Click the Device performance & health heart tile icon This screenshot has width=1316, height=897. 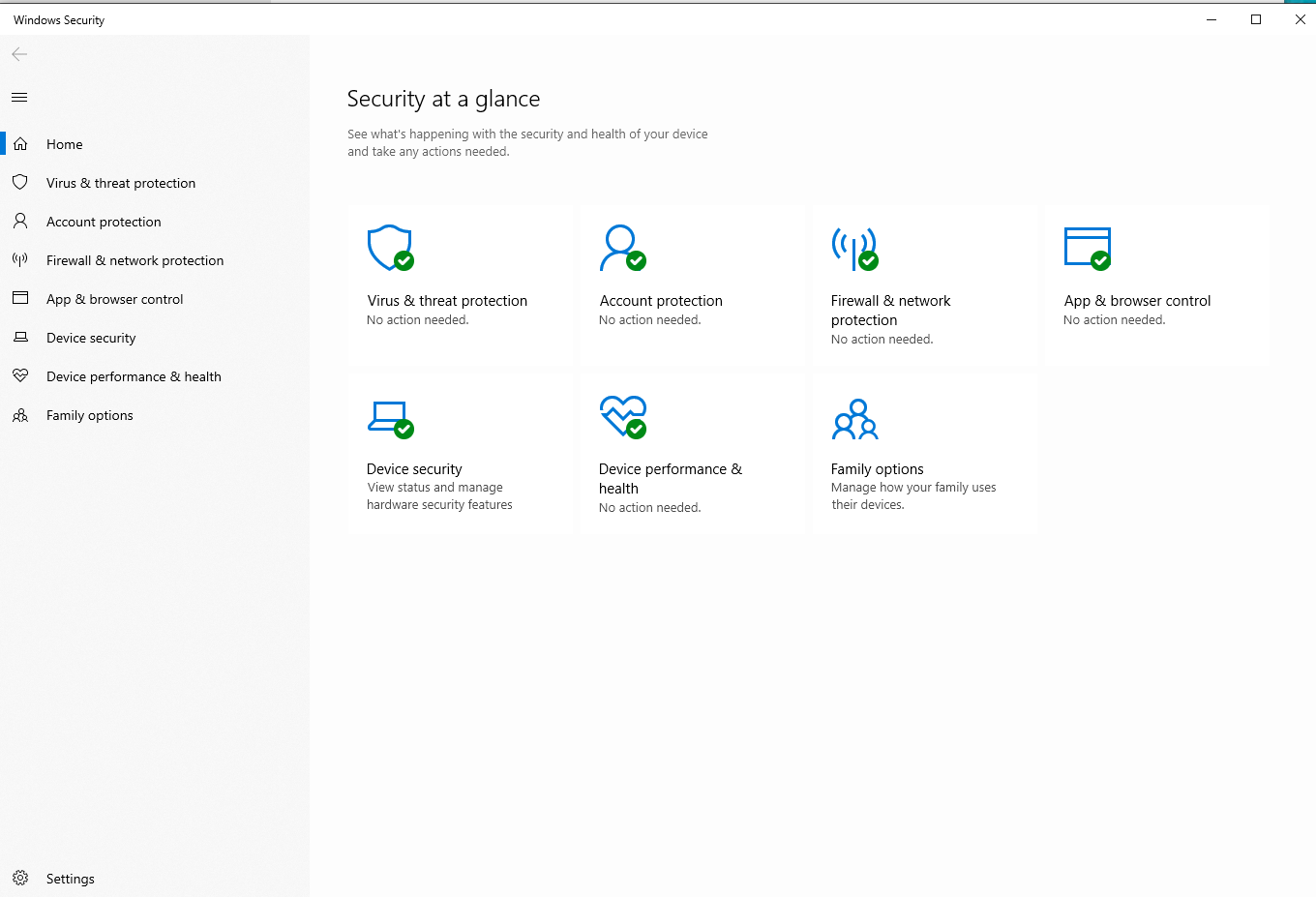coord(622,416)
